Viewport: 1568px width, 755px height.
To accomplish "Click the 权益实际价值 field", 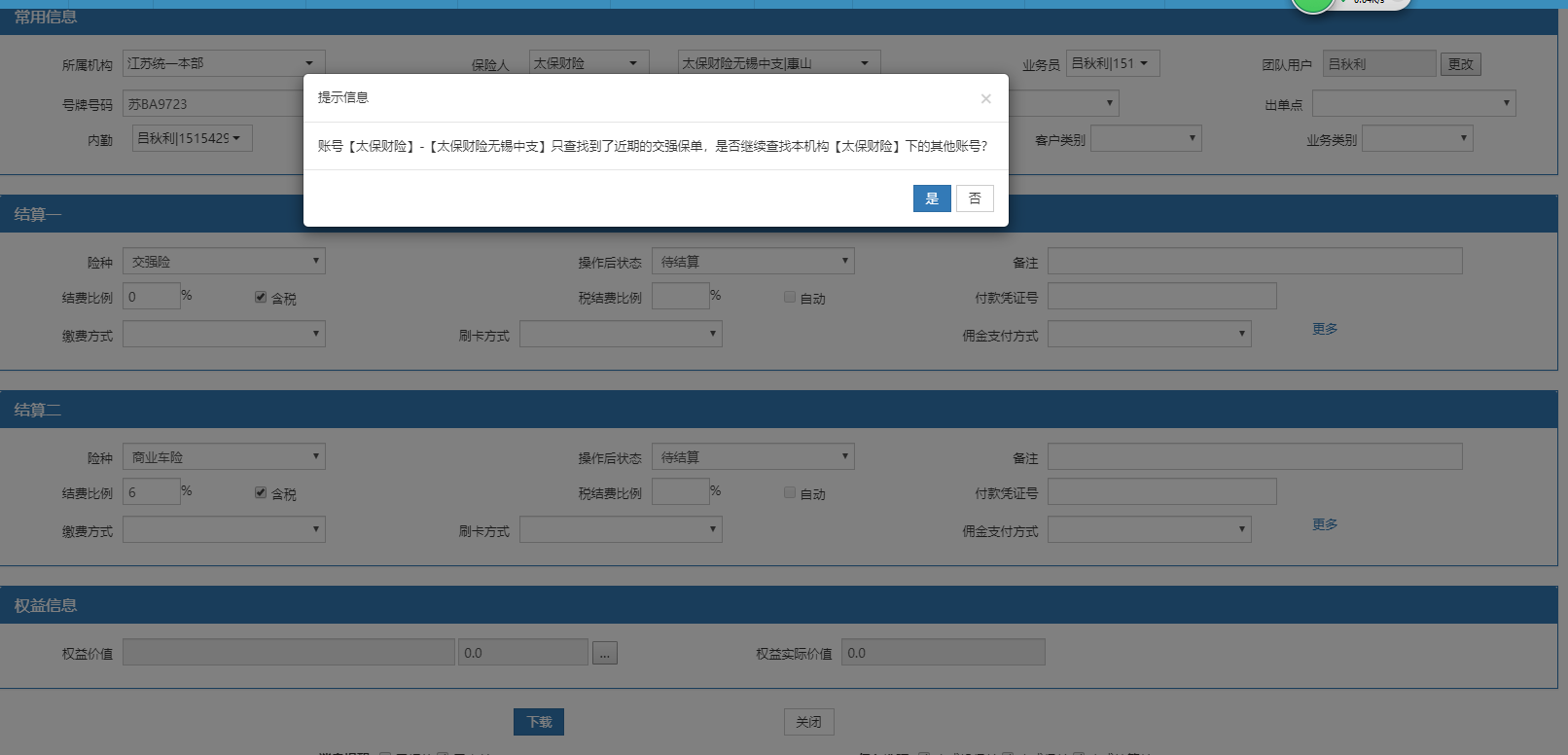I will coord(944,652).
